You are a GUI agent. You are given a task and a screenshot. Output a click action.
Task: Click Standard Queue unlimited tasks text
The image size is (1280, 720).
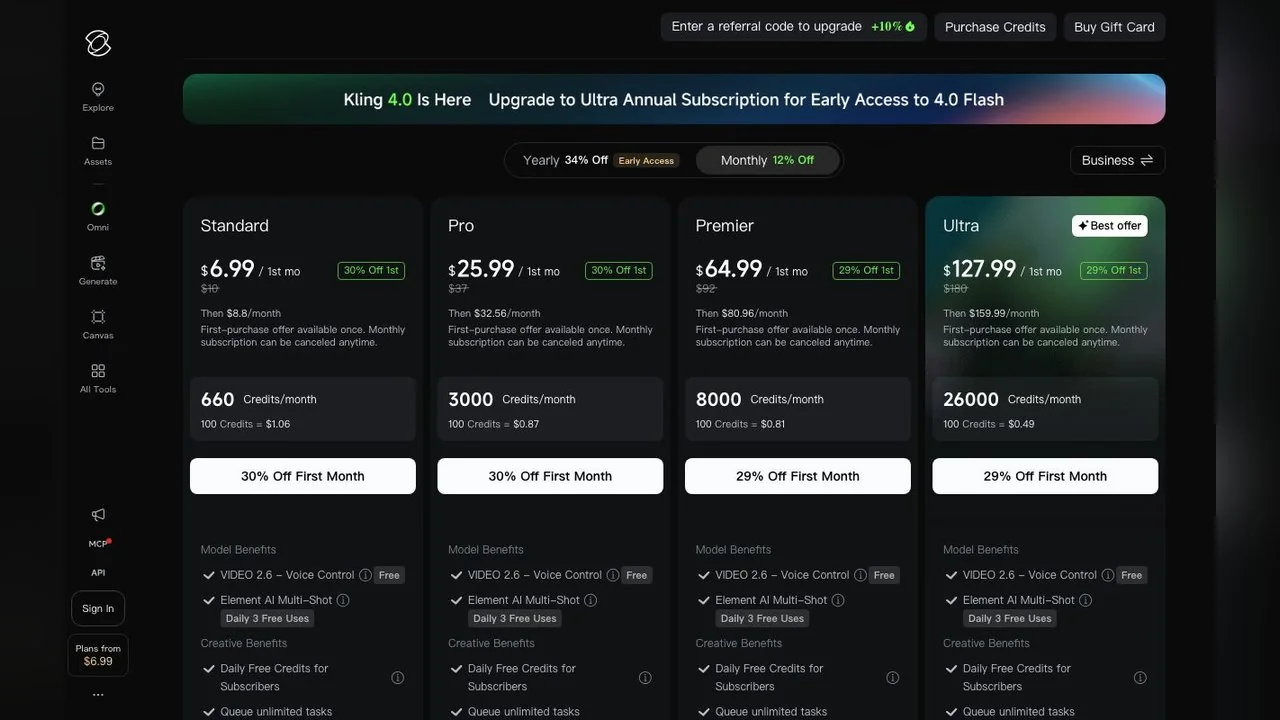pyautogui.click(x=276, y=712)
